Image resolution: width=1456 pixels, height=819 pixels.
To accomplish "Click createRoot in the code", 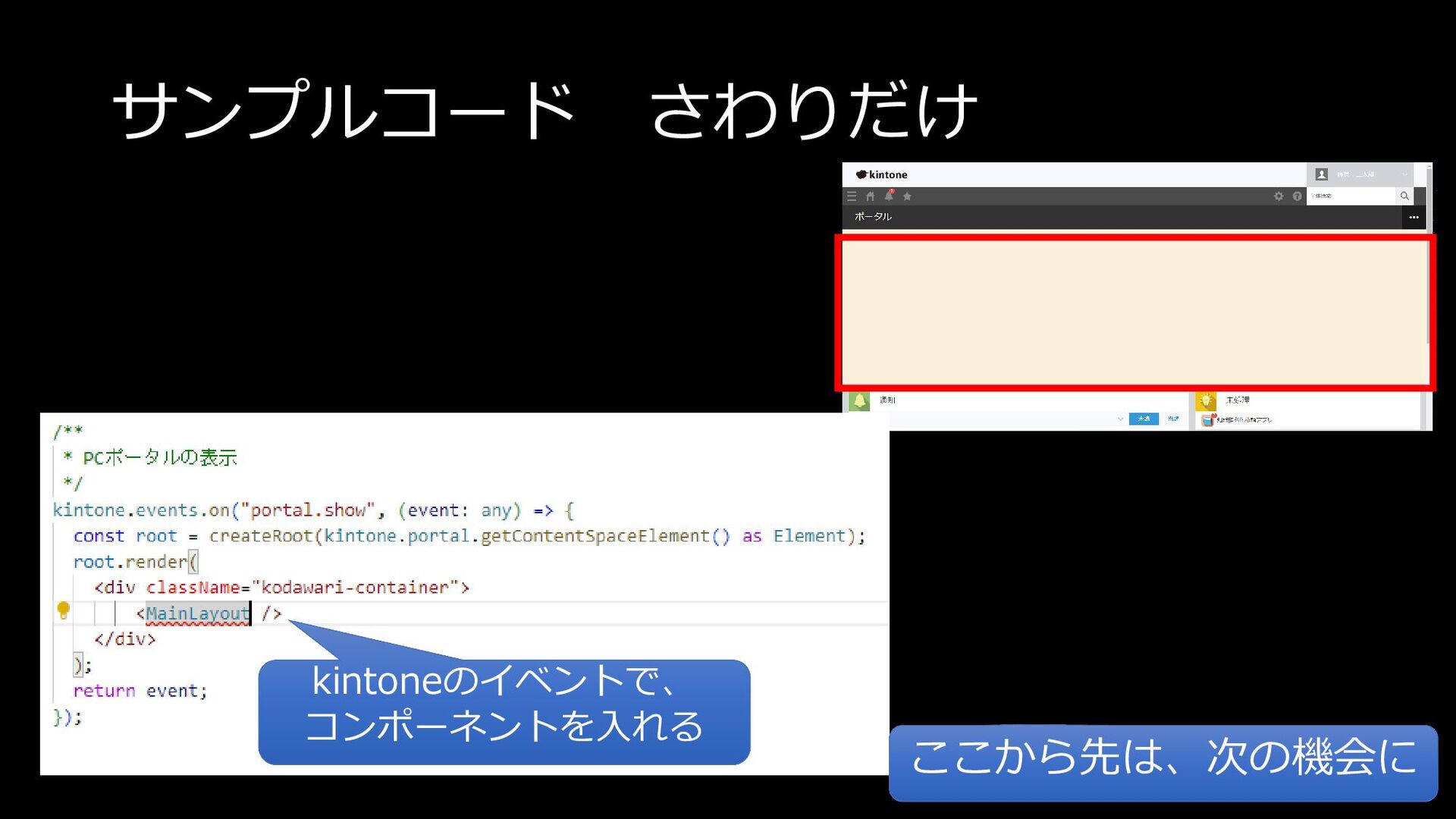I will 261,536.
